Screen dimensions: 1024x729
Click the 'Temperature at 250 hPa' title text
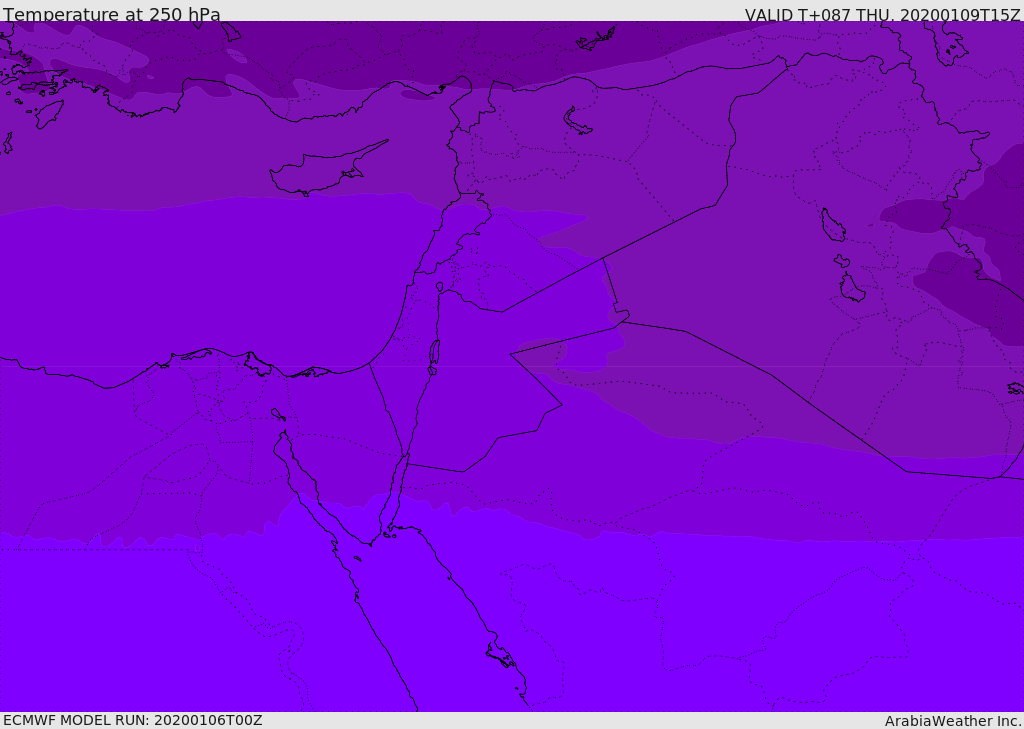(112, 14)
